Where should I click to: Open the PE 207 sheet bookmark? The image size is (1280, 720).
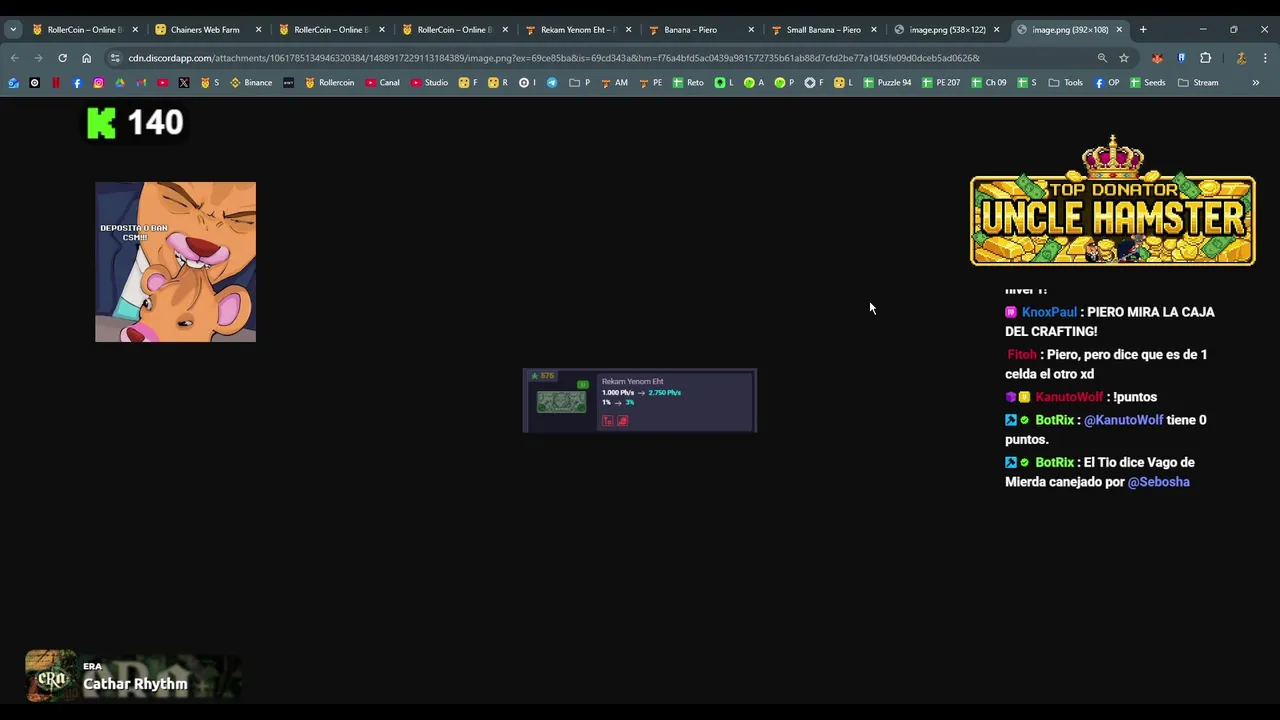[x=941, y=83]
